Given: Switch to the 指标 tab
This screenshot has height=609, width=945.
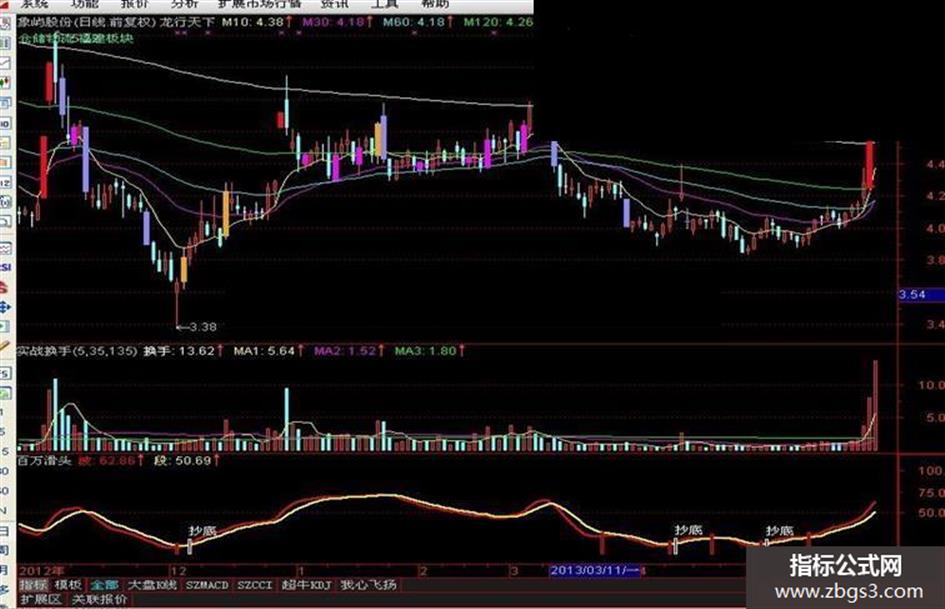Looking at the screenshot, I should click(x=34, y=585).
